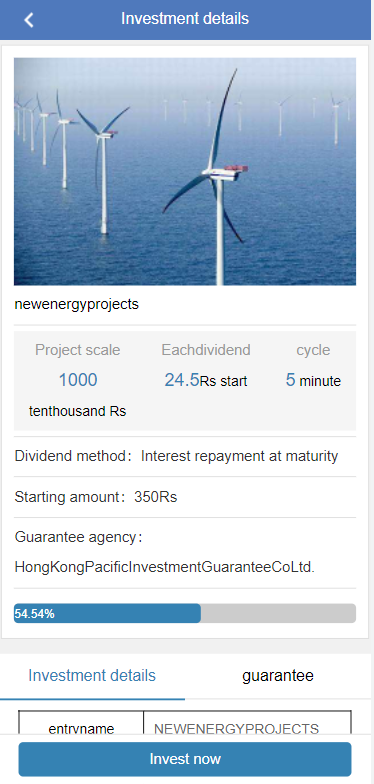Click the Invest now button
Viewport: 374px width, 784px height.
pyautogui.click(x=185, y=759)
